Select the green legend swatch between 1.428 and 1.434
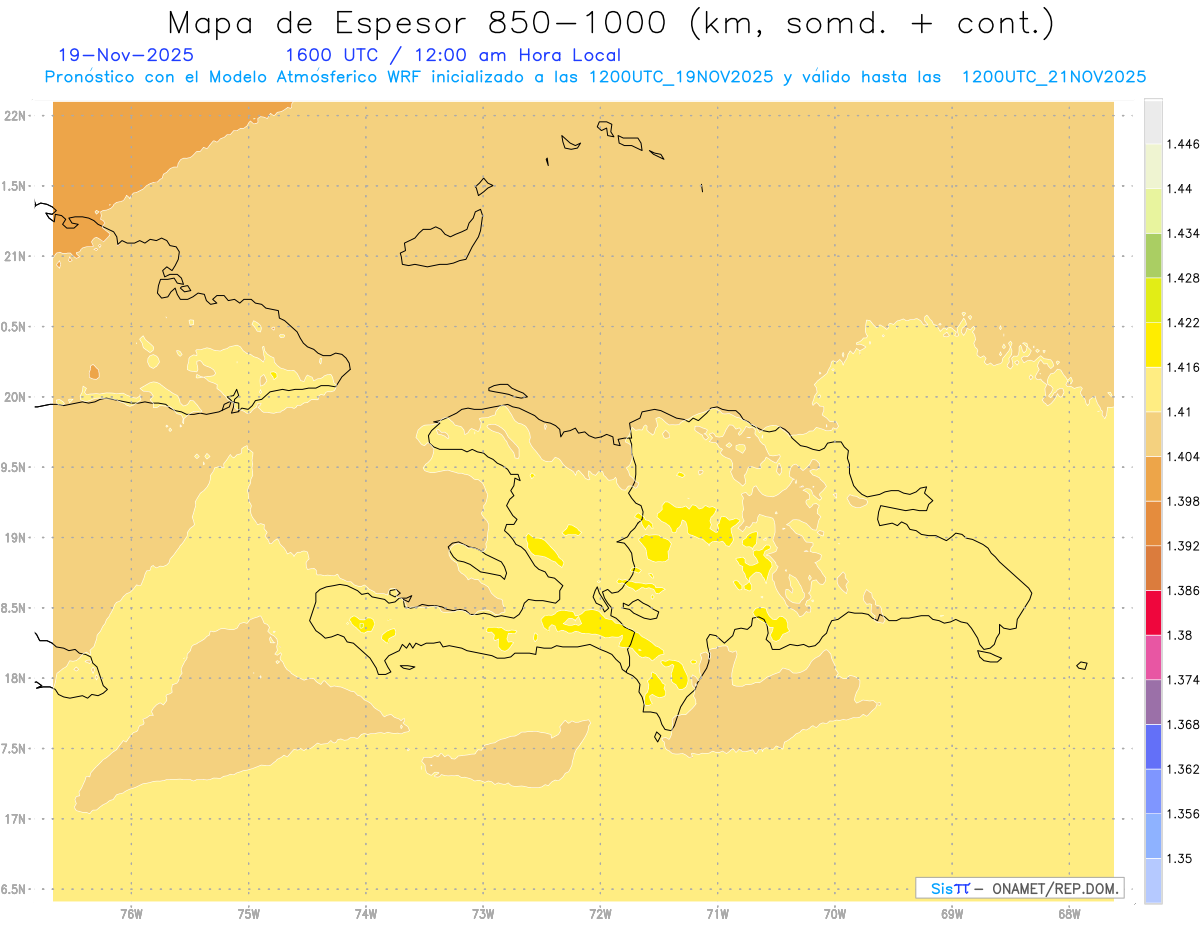This screenshot has height=927, width=1200. (x=1153, y=255)
